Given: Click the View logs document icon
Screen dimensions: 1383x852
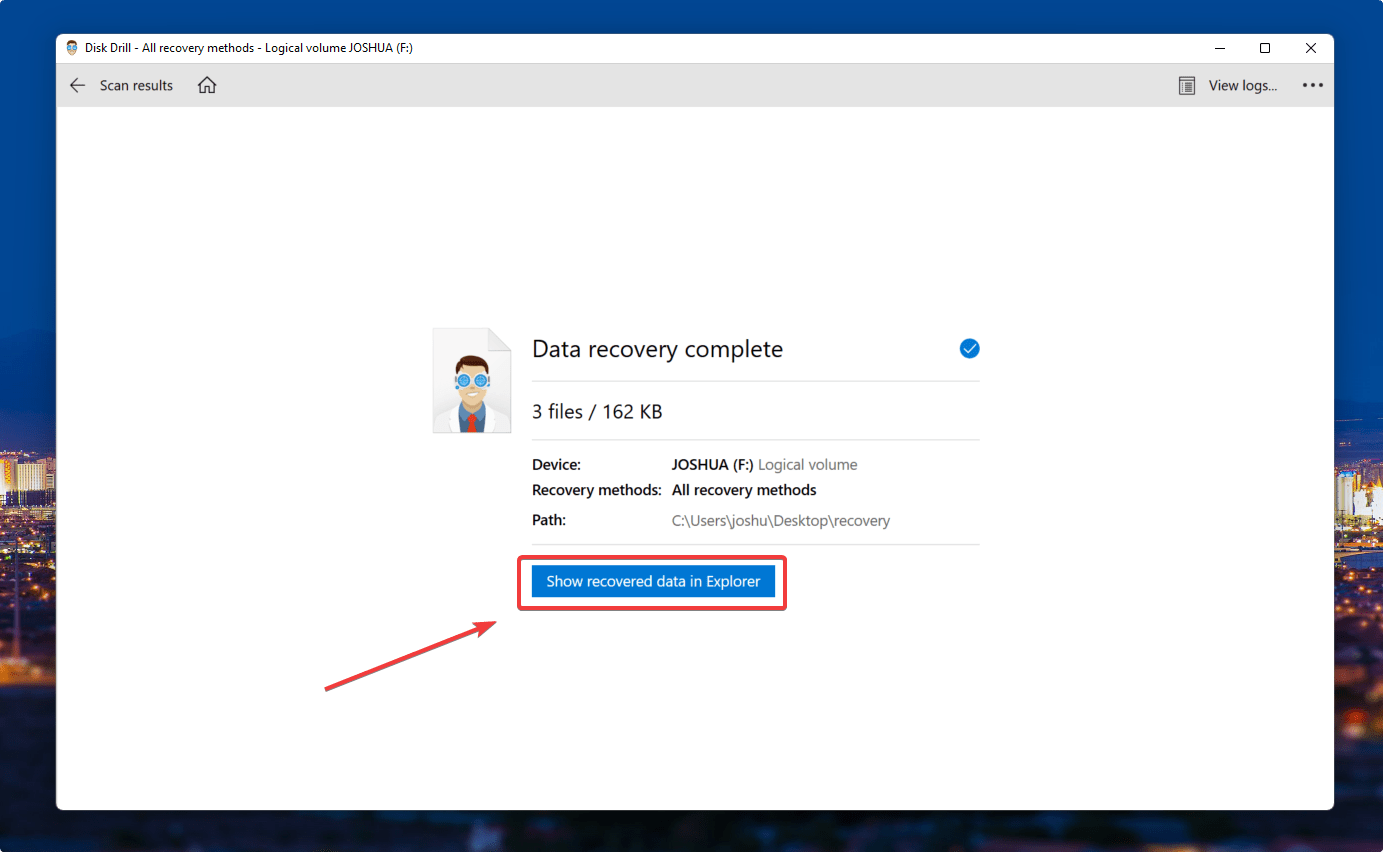Looking at the screenshot, I should click(x=1187, y=86).
